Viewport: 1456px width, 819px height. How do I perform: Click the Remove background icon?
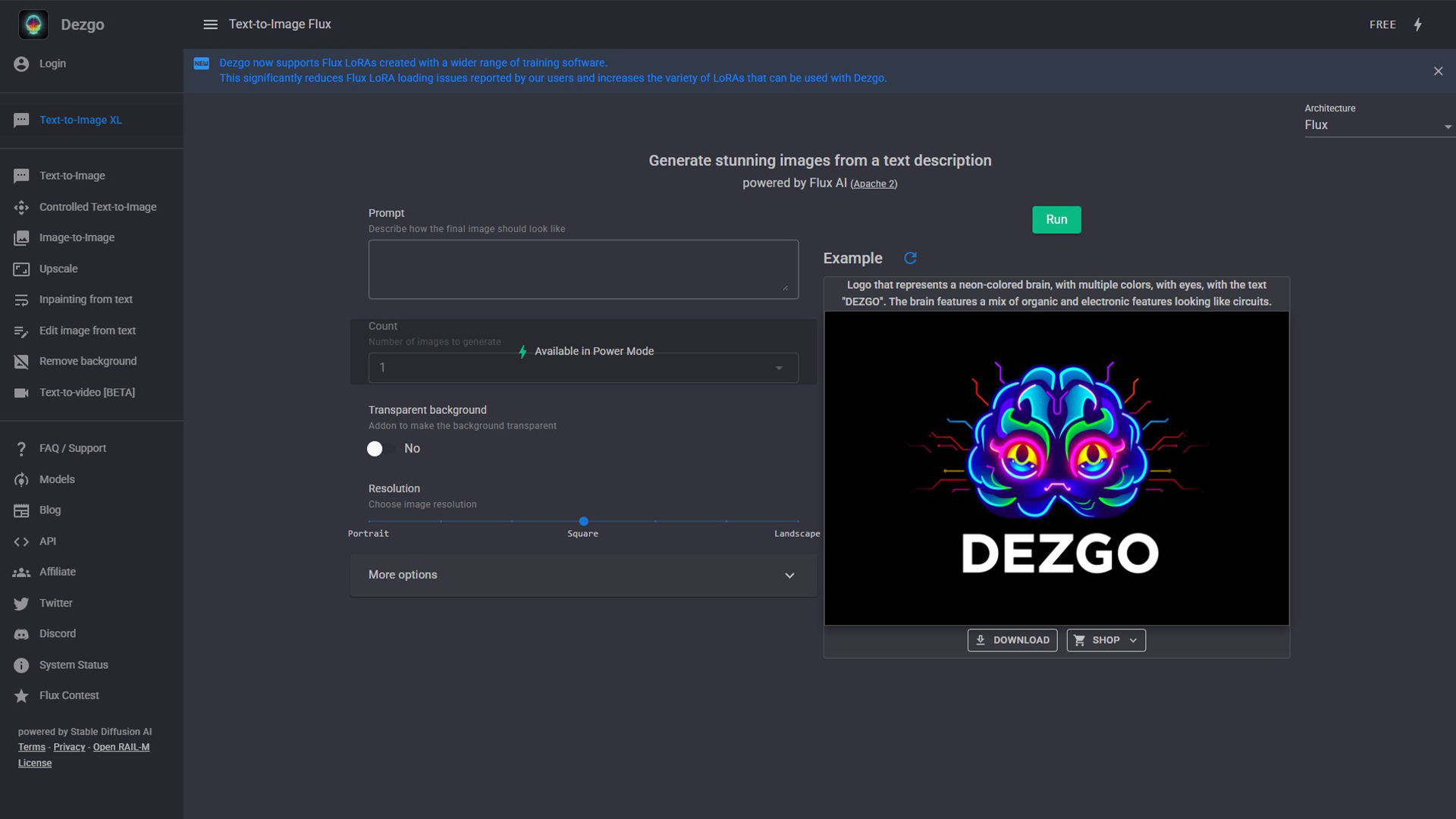click(21, 362)
